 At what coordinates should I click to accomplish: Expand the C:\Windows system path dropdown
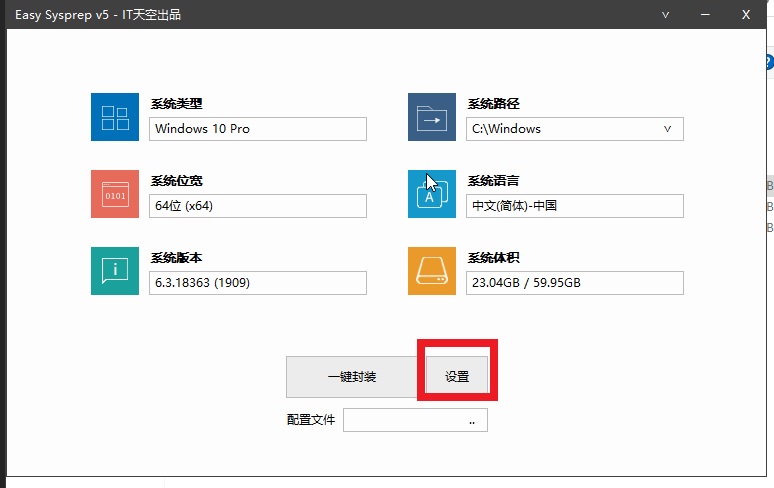667,129
